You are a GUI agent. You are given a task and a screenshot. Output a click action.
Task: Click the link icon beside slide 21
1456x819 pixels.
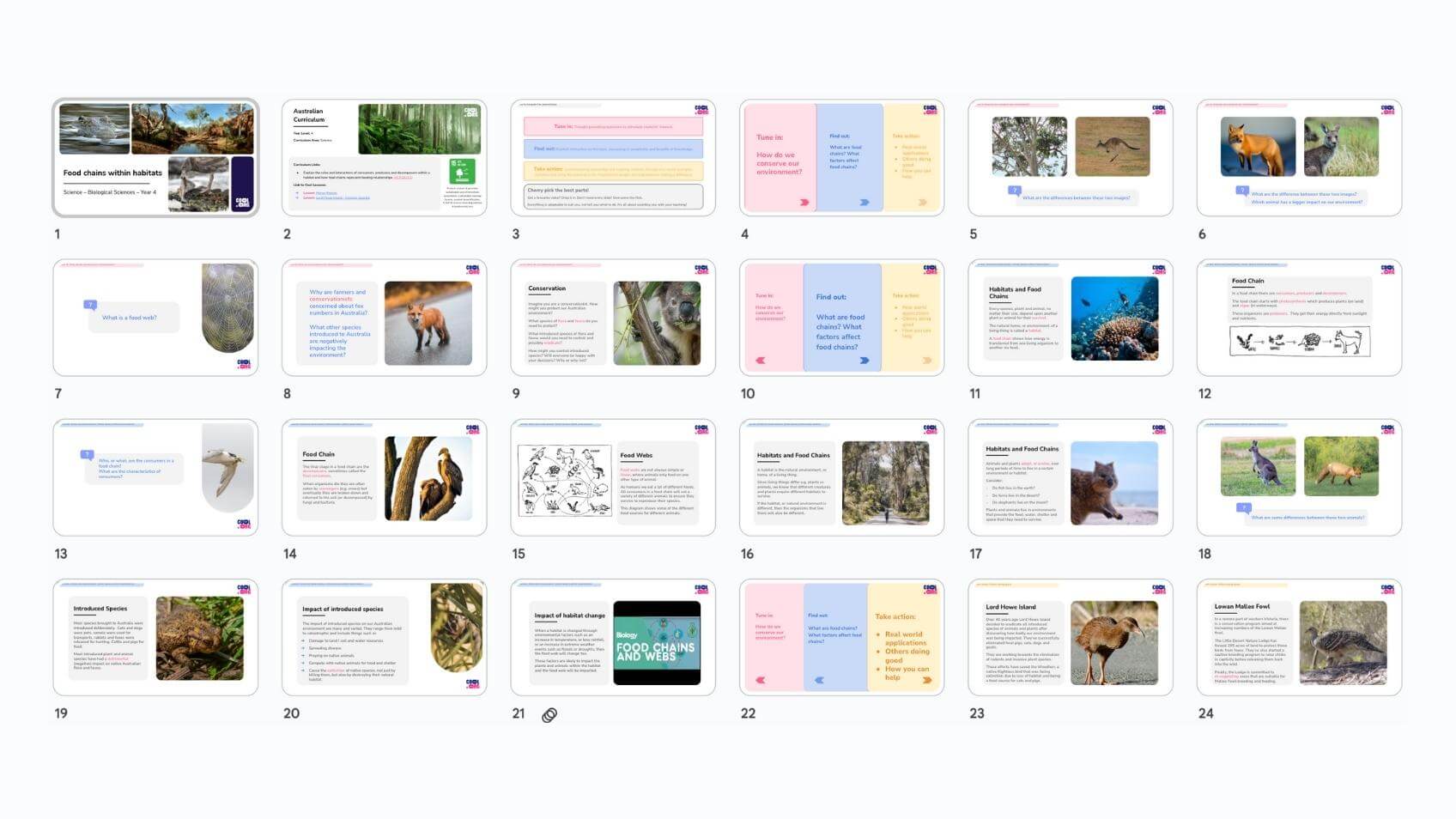(549, 715)
